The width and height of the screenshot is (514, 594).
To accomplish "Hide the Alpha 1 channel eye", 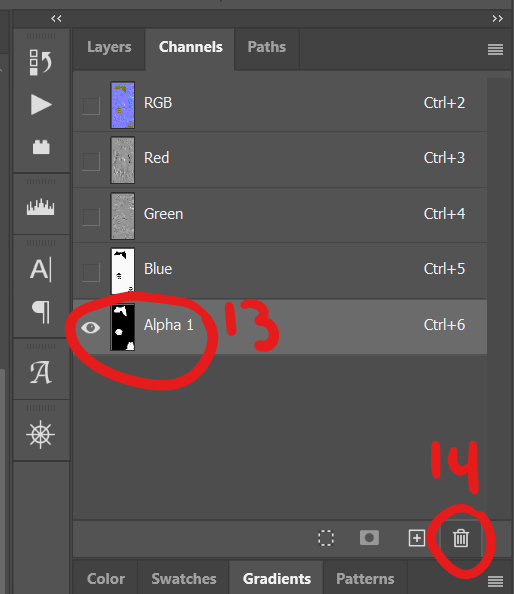I will 91,327.
